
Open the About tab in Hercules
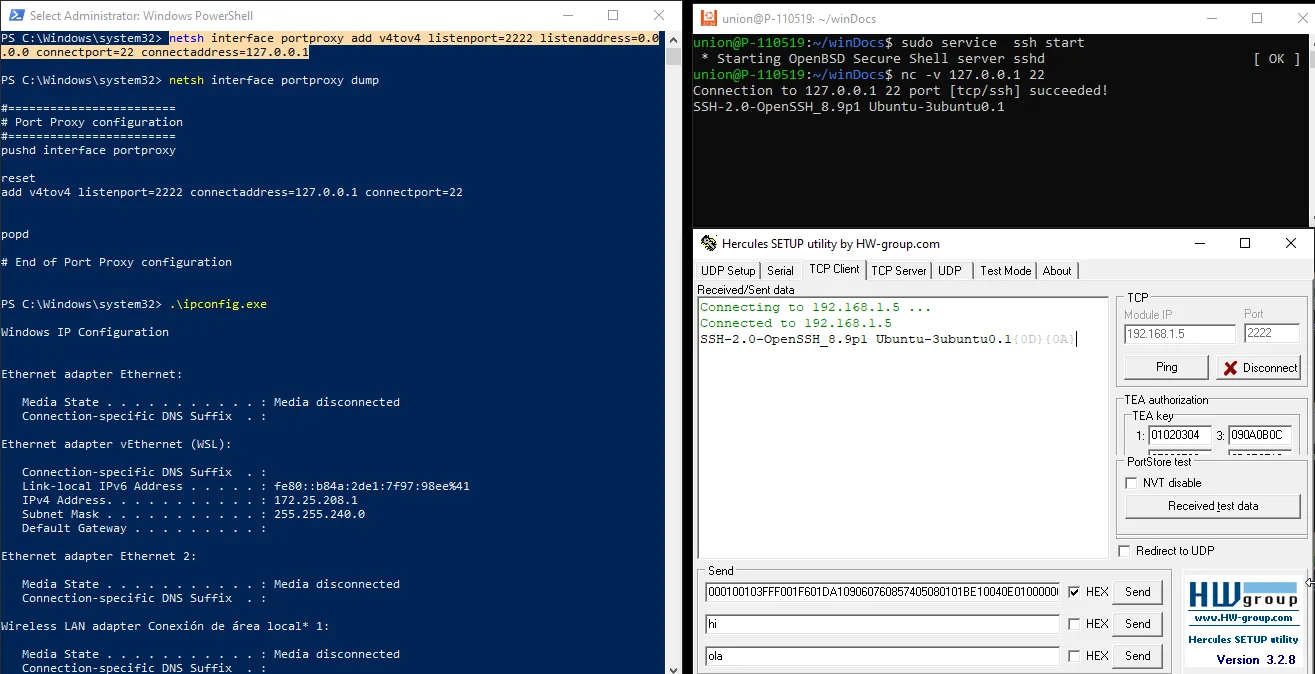click(1057, 270)
